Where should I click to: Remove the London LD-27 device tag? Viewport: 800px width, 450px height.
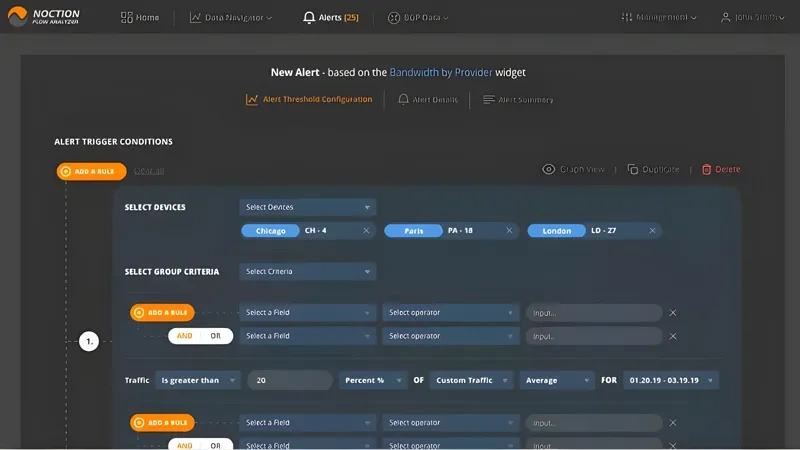coord(654,231)
